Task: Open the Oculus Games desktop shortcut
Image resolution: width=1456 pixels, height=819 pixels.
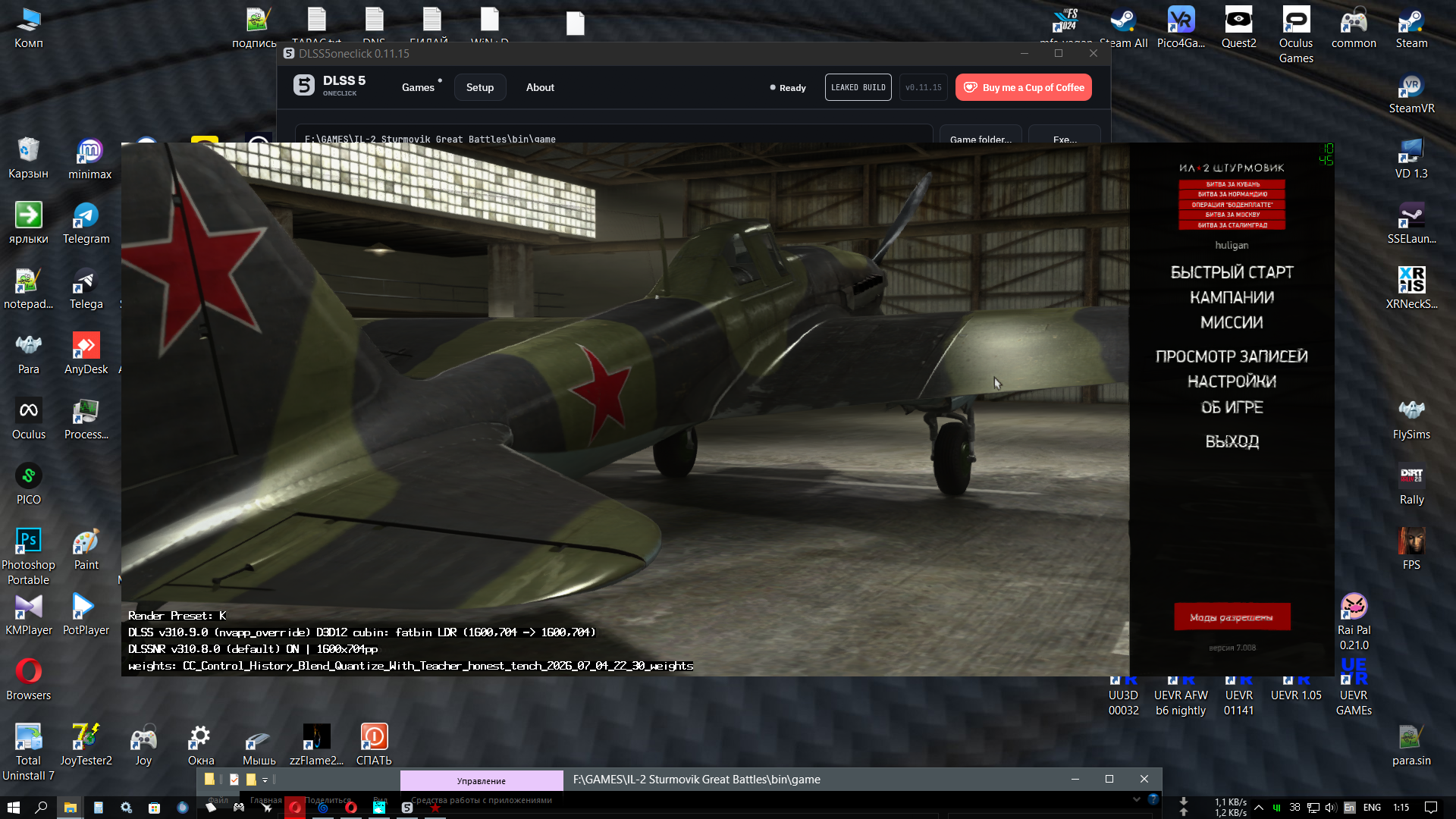Action: click(x=1296, y=36)
